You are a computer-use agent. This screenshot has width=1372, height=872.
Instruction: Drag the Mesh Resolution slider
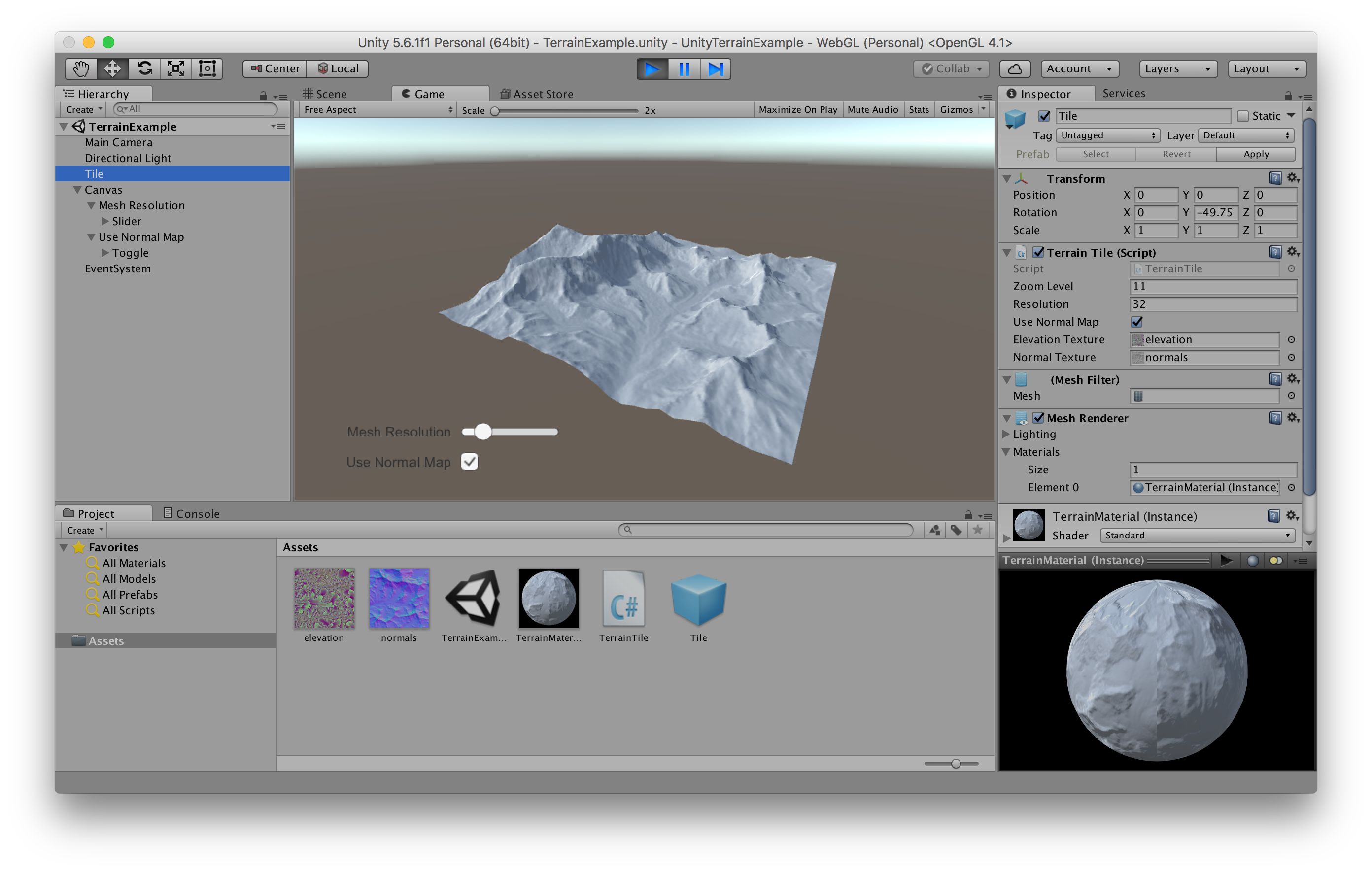(480, 432)
